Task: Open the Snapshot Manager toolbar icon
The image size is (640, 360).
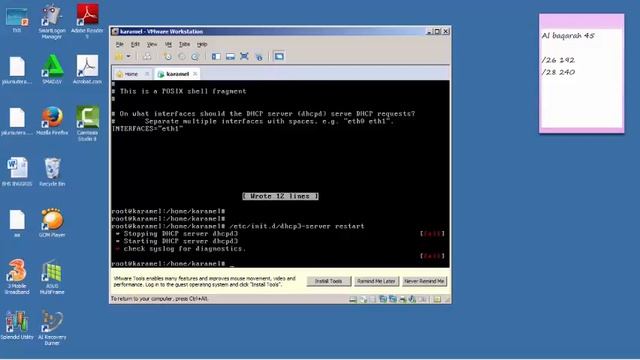Action: [195, 56]
